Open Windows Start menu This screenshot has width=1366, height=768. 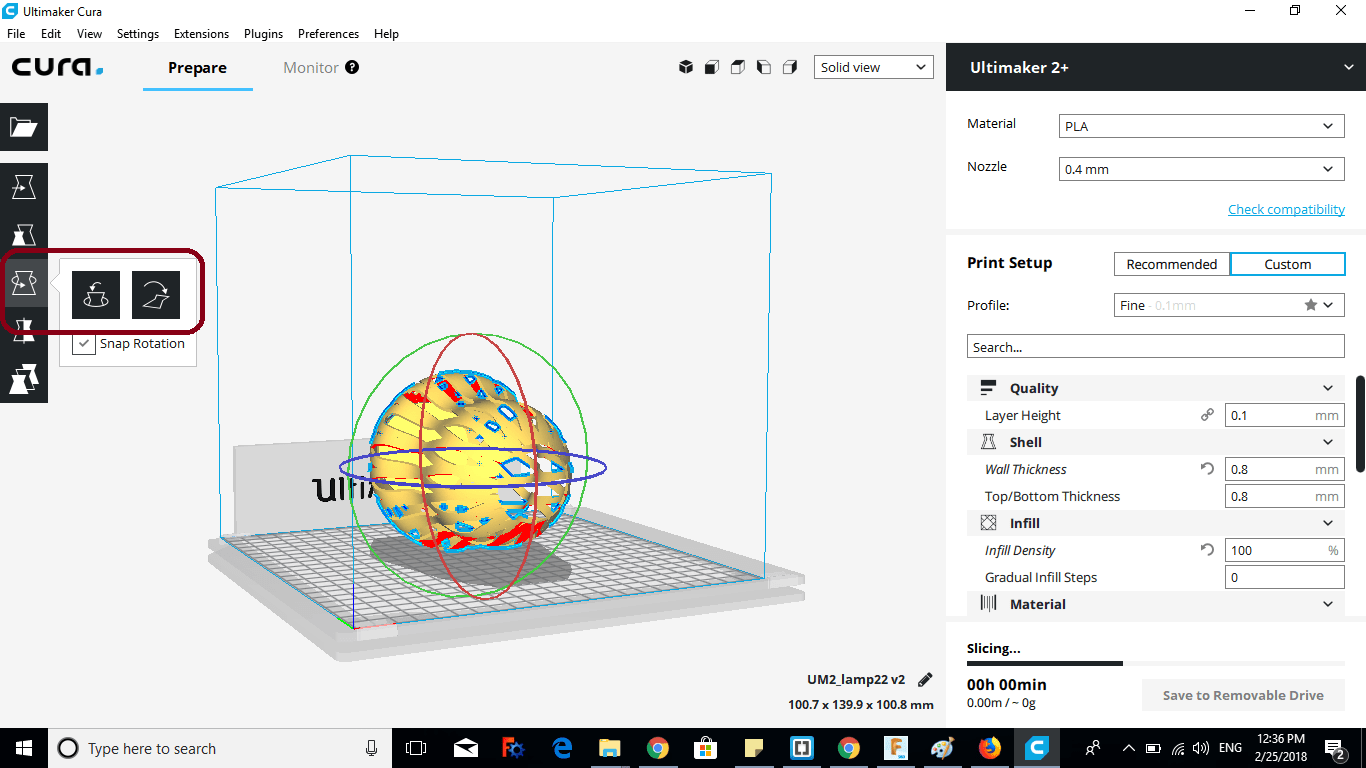(x=24, y=748)
